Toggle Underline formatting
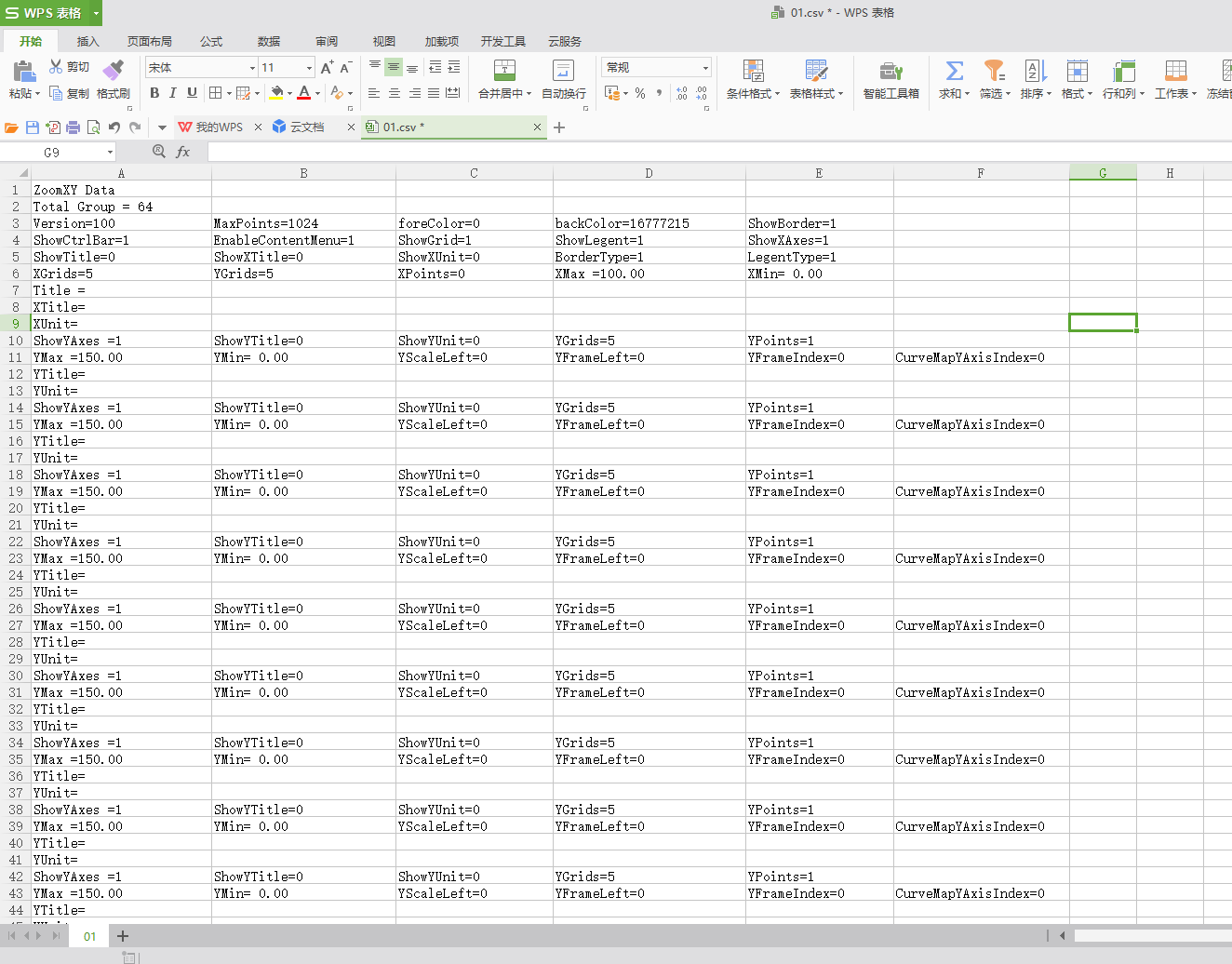1232x964 pixels. 192,93
